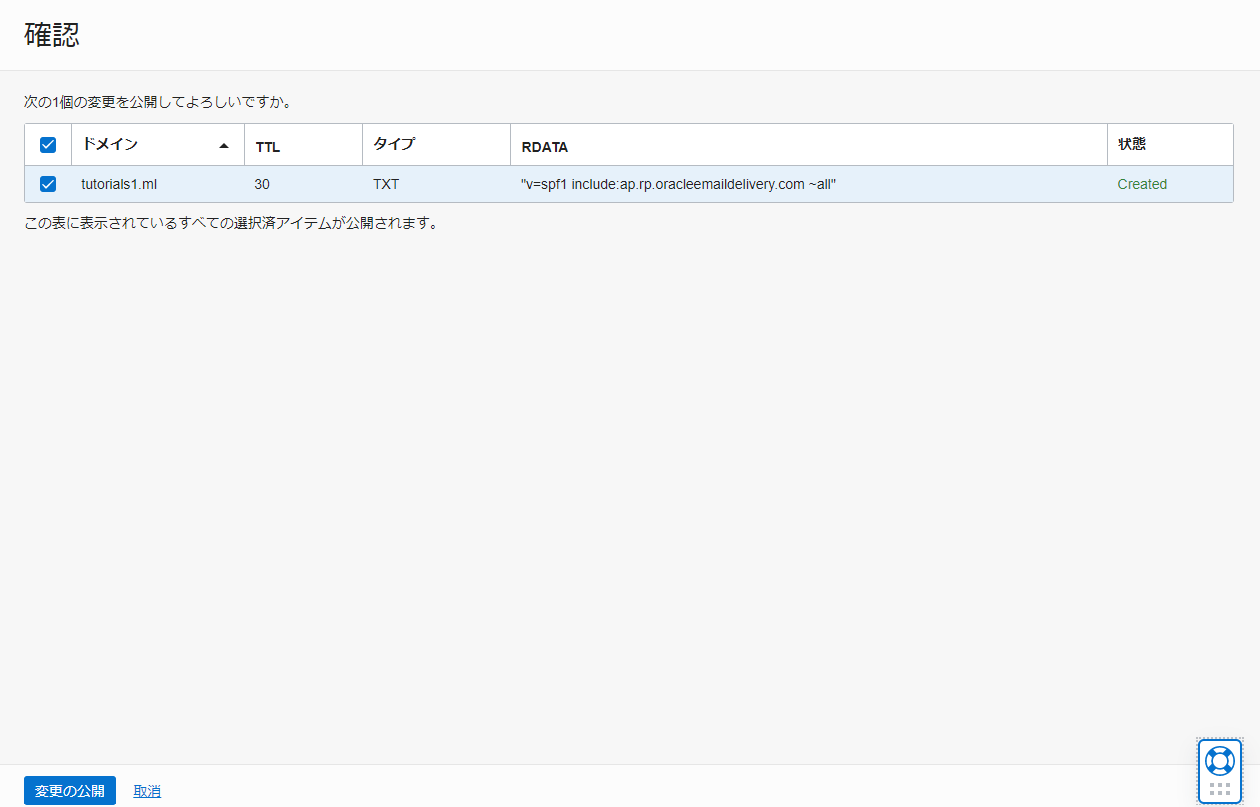The height and width of the screenshot is (807, 1260).
Task: Select the tutorials1.ml domain cell
Action: tap(119, 184)
